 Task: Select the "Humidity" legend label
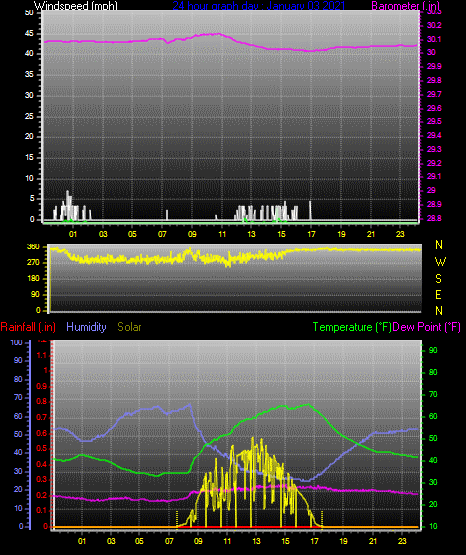[86, 327]
